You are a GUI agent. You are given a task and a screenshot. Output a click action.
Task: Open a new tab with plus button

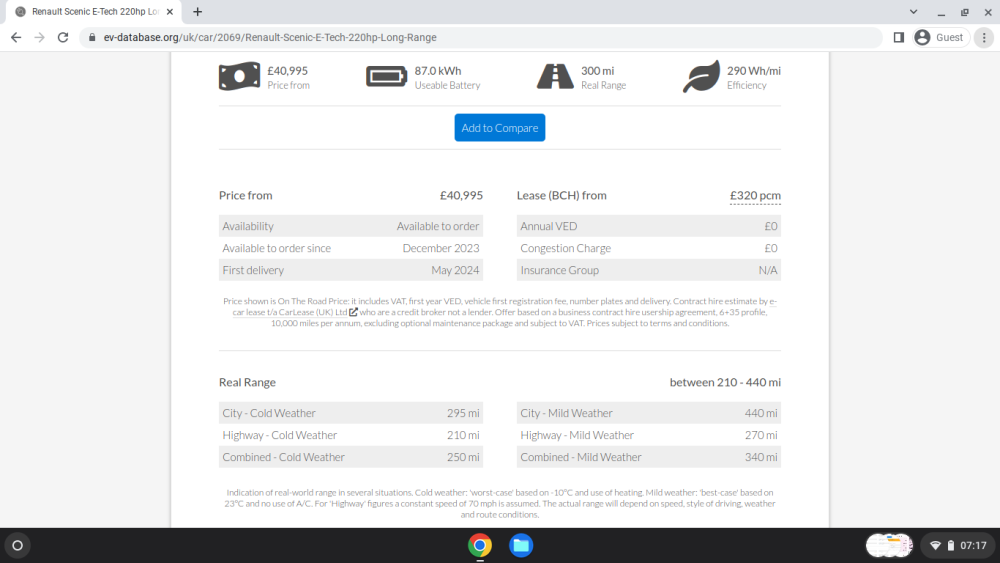pyautogui.click(x=198, y=11)
